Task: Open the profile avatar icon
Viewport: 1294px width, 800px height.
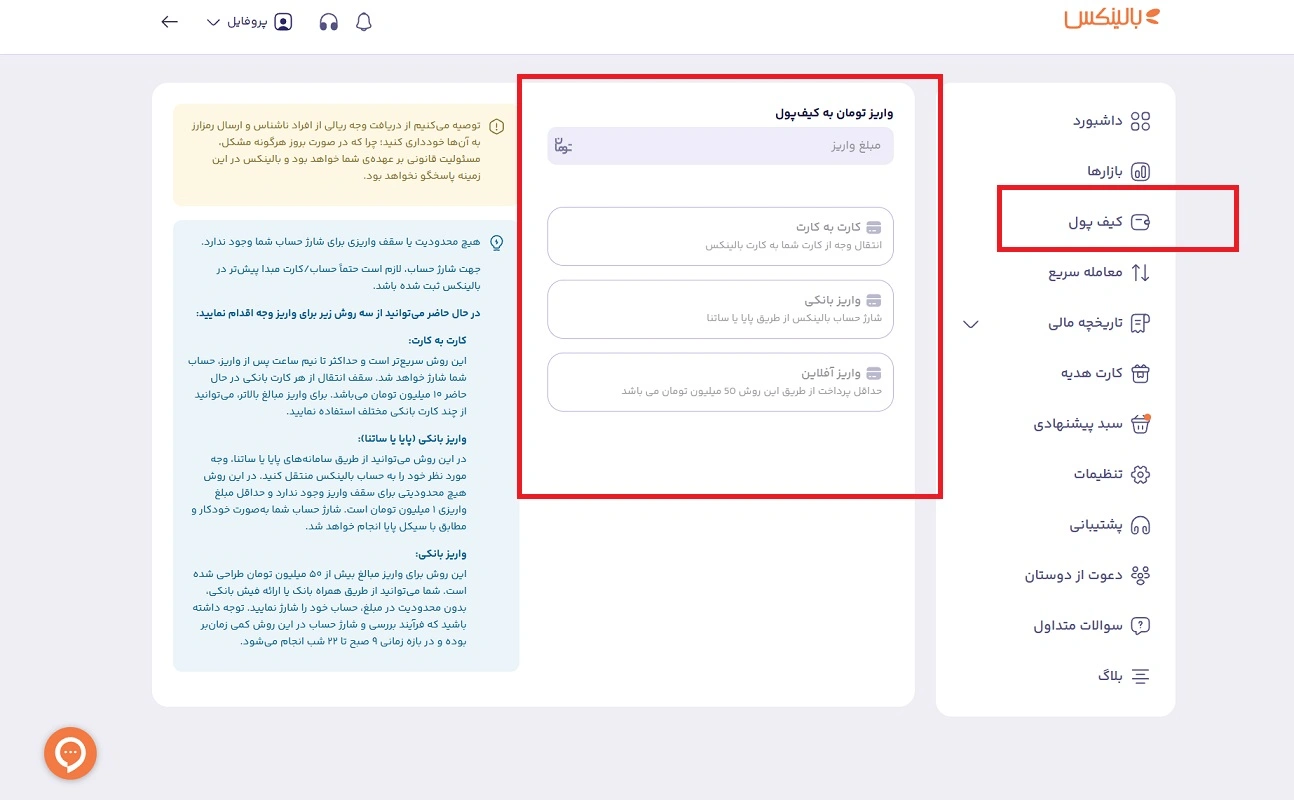Action: pos(284,22)
